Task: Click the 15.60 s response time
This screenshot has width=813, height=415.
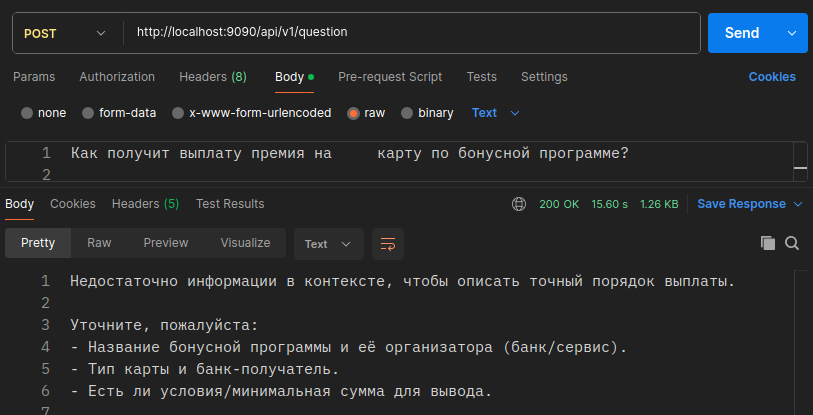Action: point(610,204)
